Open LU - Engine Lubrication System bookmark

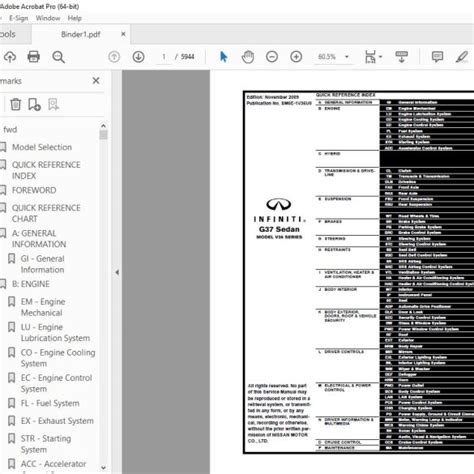click(55, 332)
